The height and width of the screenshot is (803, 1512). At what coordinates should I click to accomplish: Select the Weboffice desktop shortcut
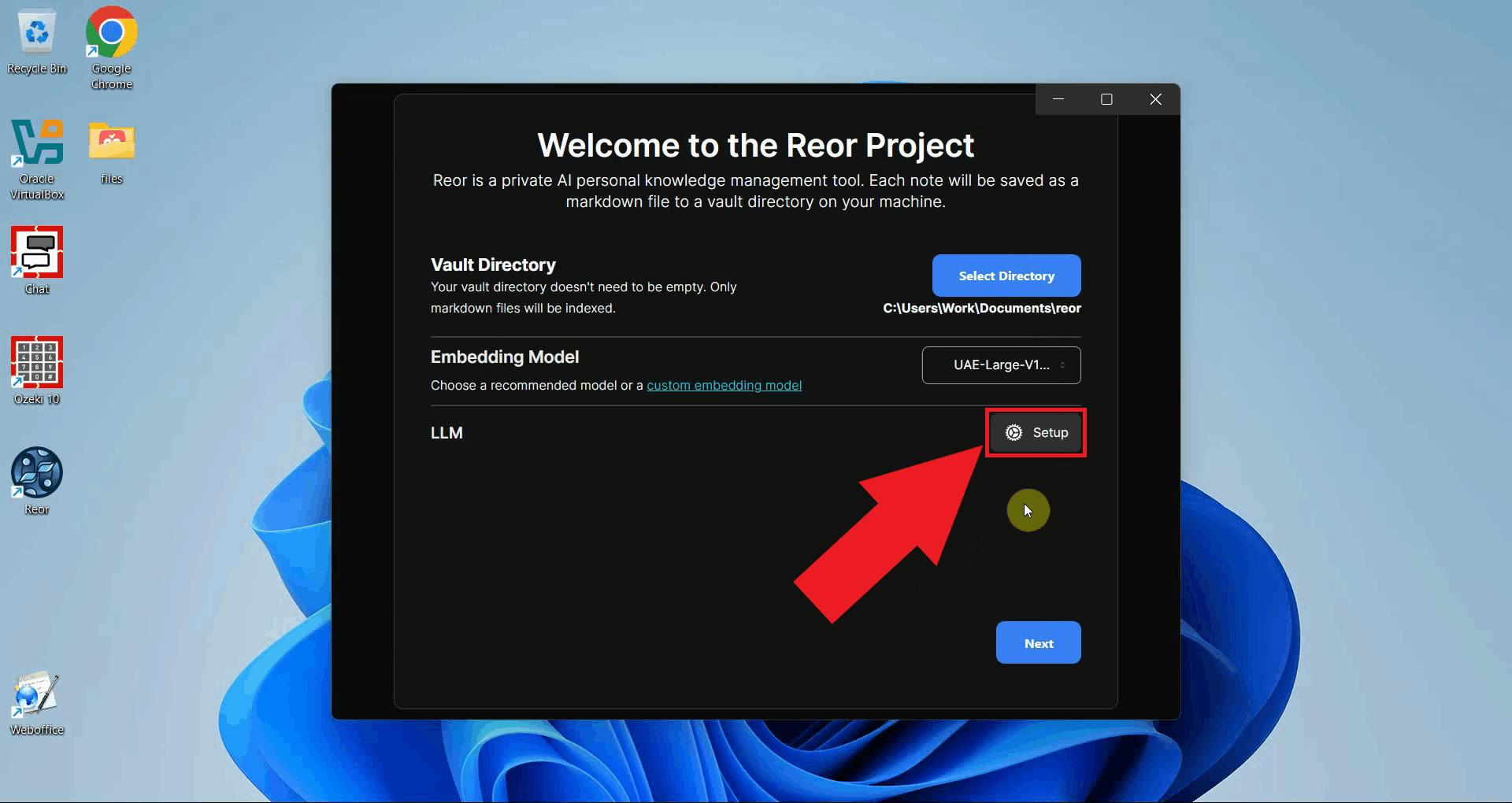pyautogui.click(x=37, y=703)
